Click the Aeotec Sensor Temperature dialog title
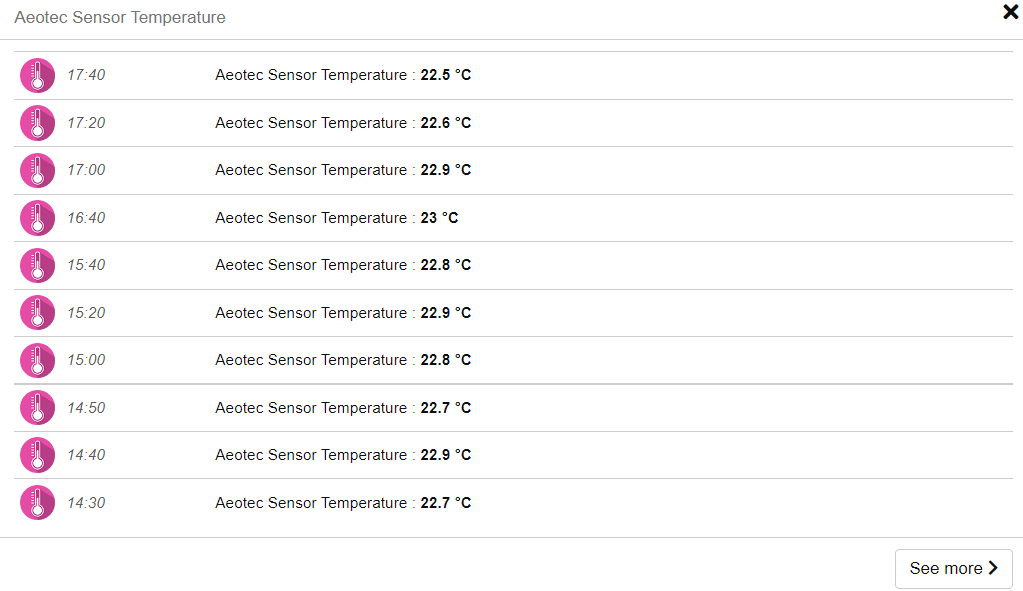1023x591 pixels. (x=120, y=18)
